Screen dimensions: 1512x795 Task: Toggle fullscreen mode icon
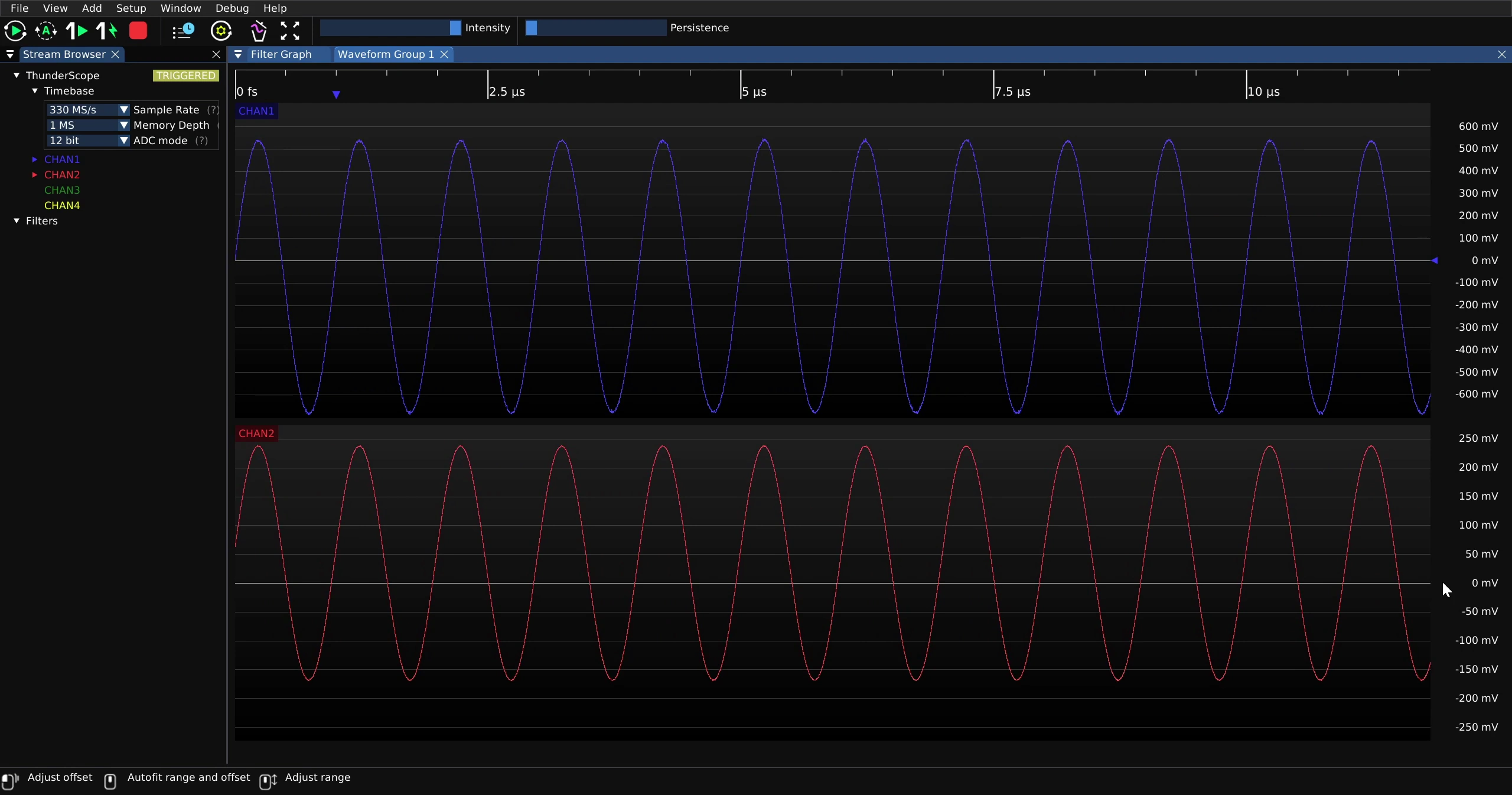(290, 31)
